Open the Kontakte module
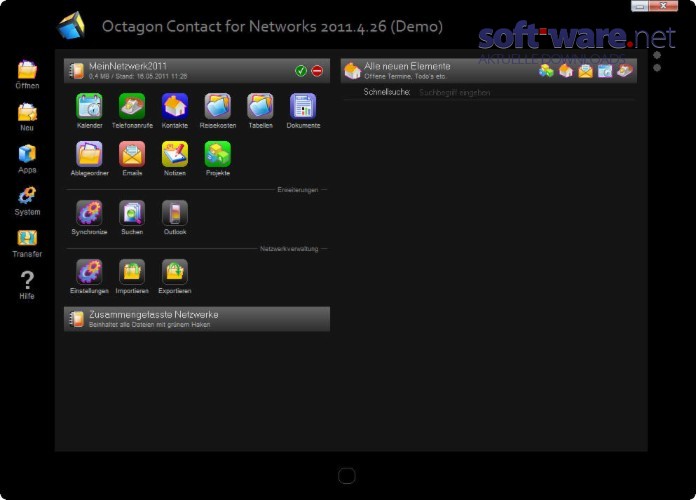The height and width of the screenshot is (500, 696). click(x=175, y=106)
